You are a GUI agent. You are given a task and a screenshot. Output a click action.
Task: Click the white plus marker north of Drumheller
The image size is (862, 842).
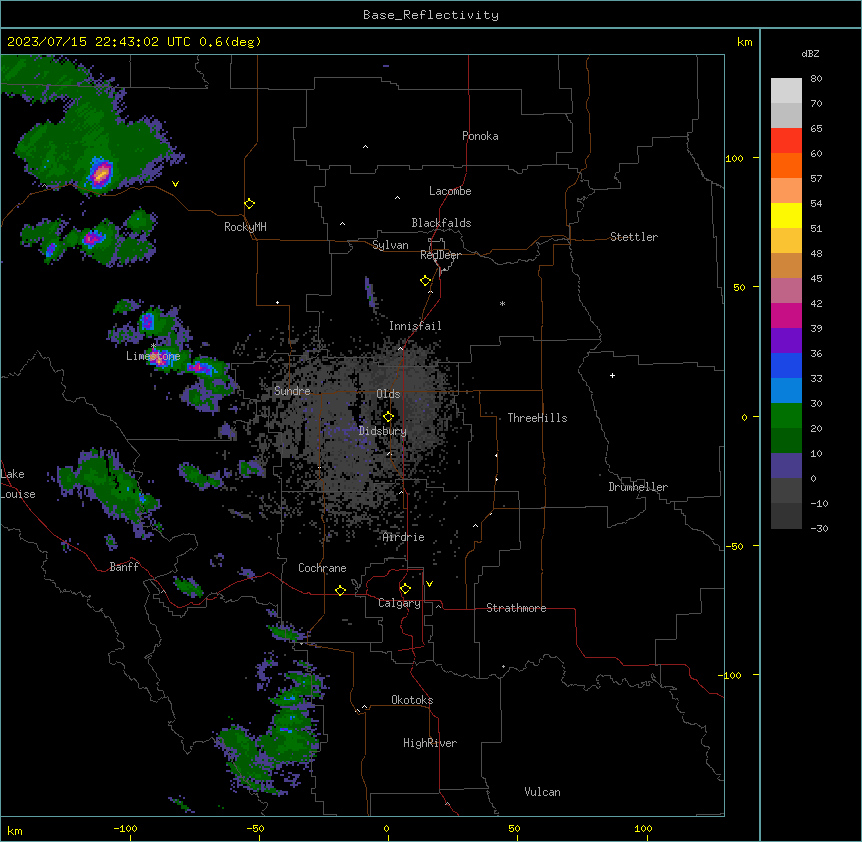[x=612, y=375]
